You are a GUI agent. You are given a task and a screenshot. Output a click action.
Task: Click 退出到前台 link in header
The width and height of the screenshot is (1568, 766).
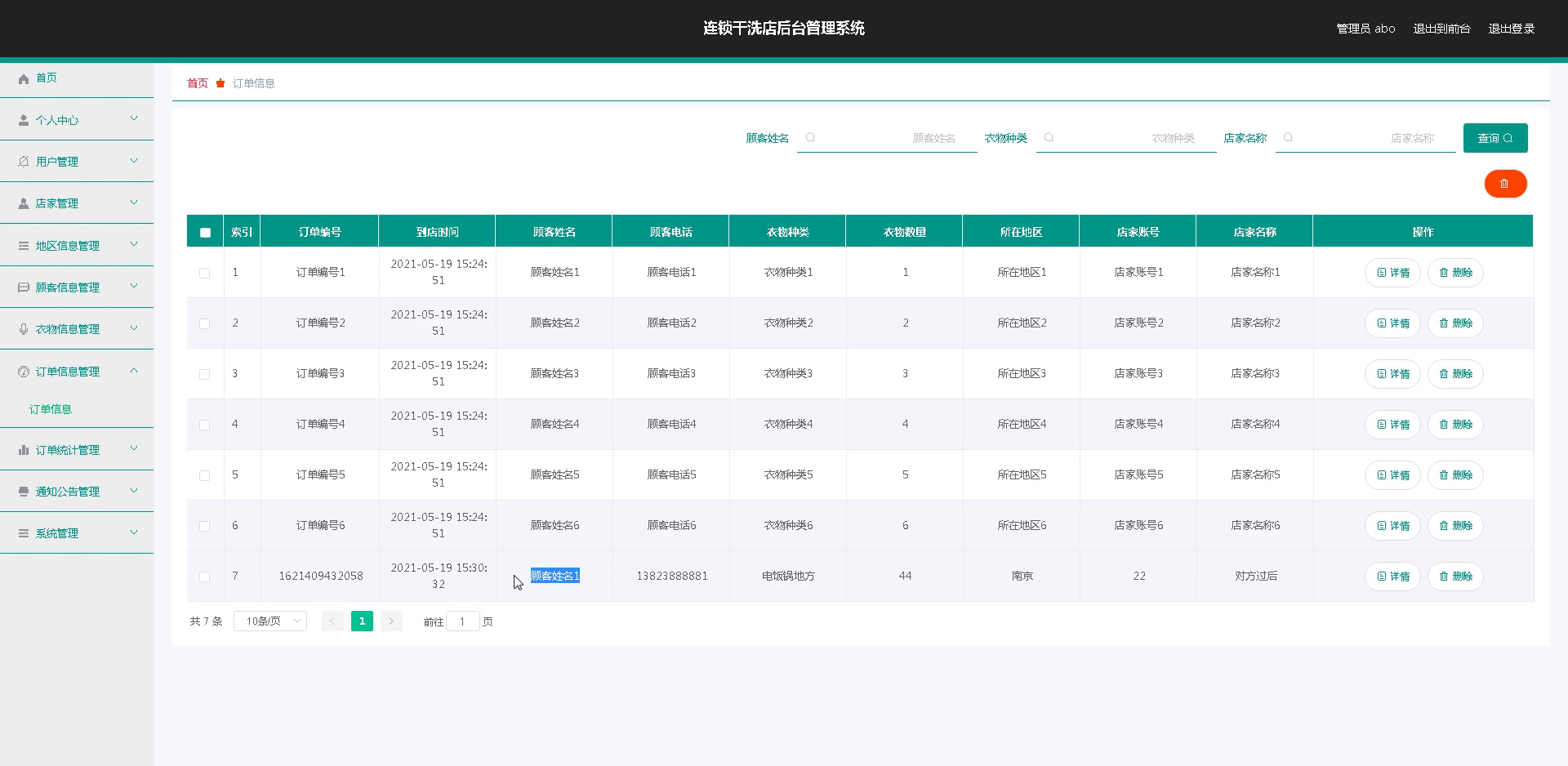click(x=1441, y=29)
